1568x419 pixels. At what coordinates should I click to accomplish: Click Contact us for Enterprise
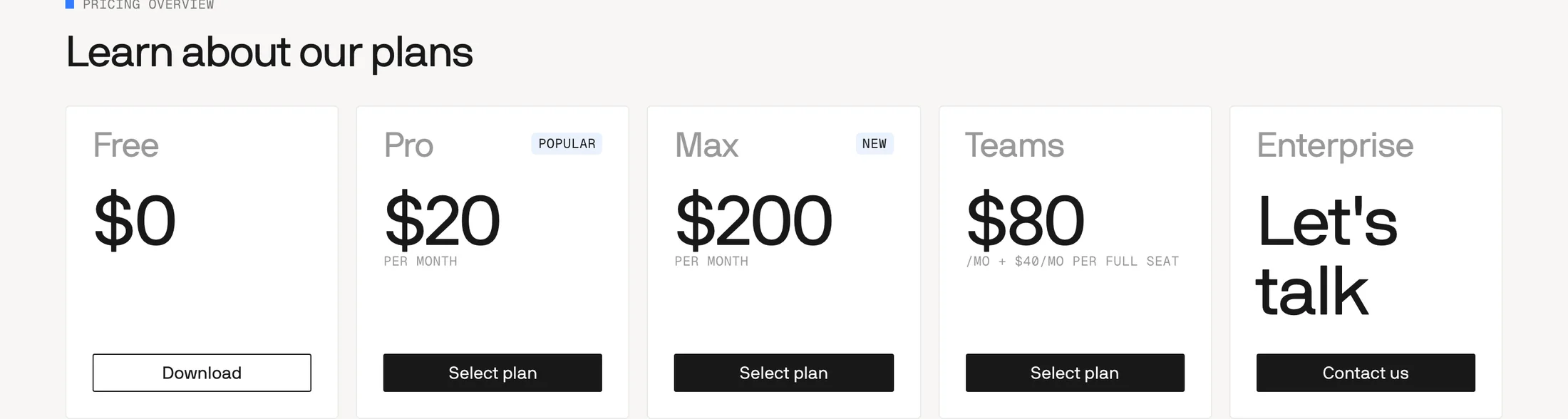pos(1366,373)
